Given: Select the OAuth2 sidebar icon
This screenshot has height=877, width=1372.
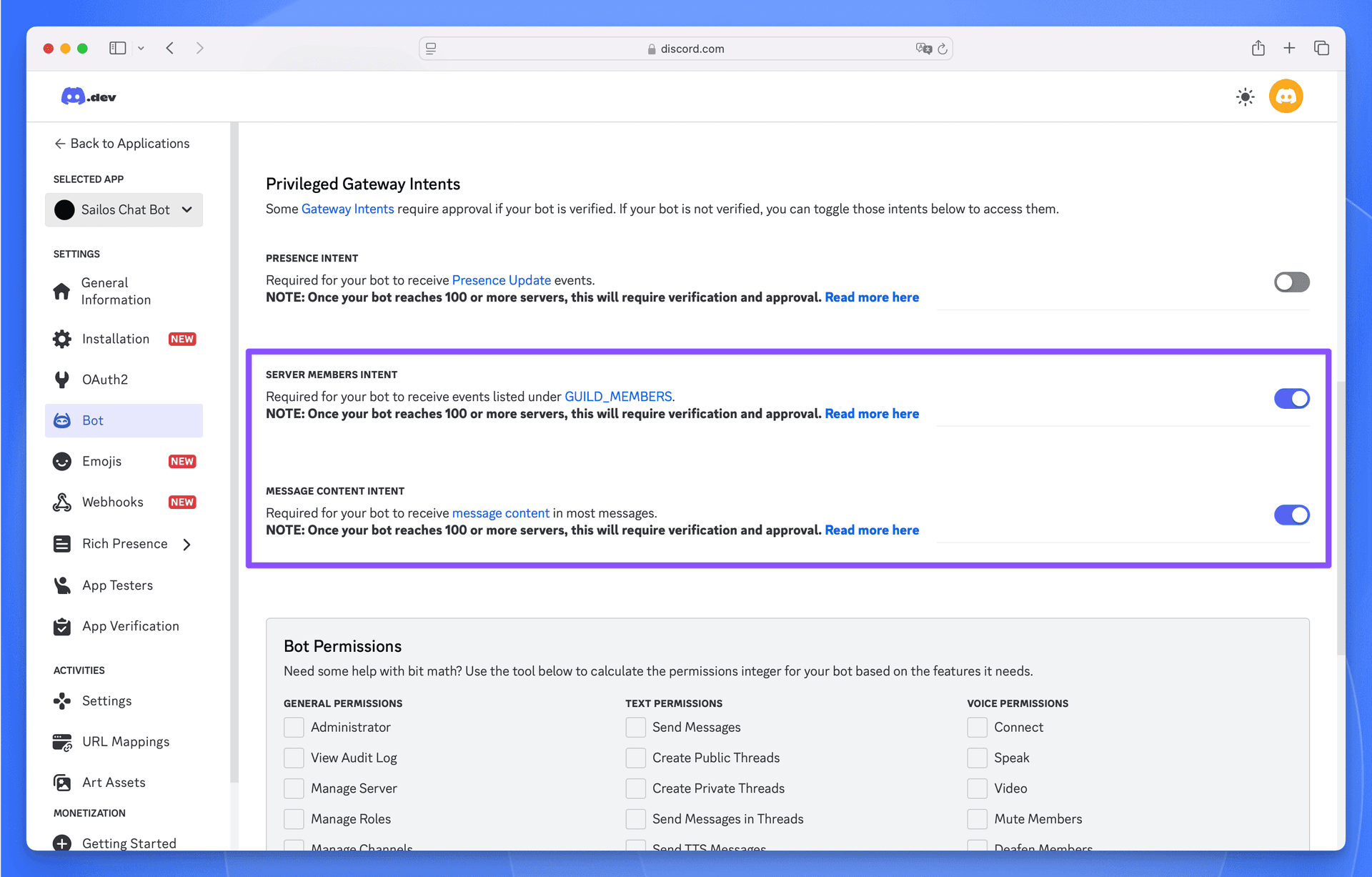Looking at the screenshot, I should point(62,379).
